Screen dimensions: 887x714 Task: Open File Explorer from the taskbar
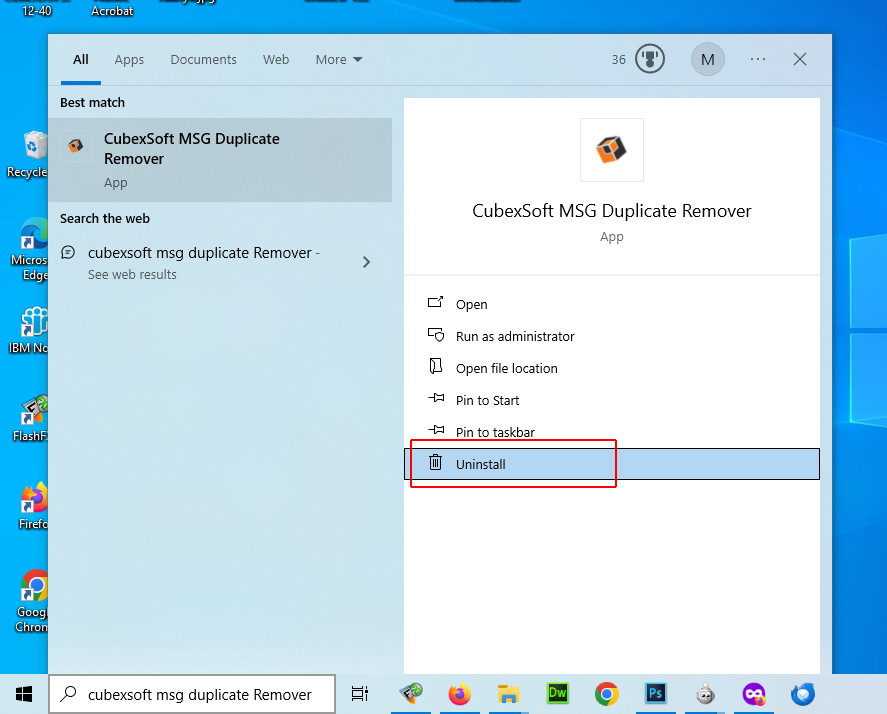[508, 694]
